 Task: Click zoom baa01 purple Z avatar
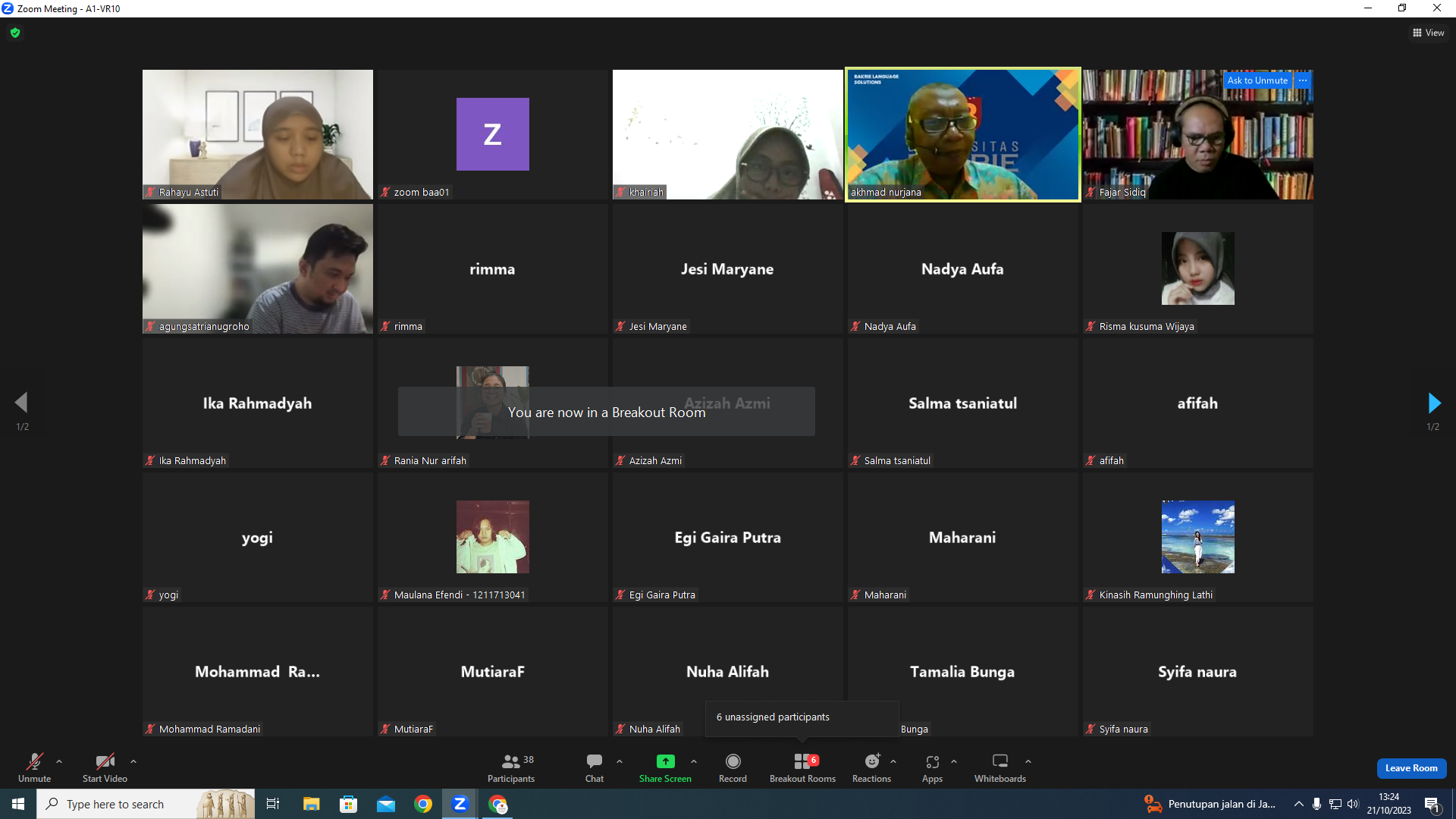[493, 134]
